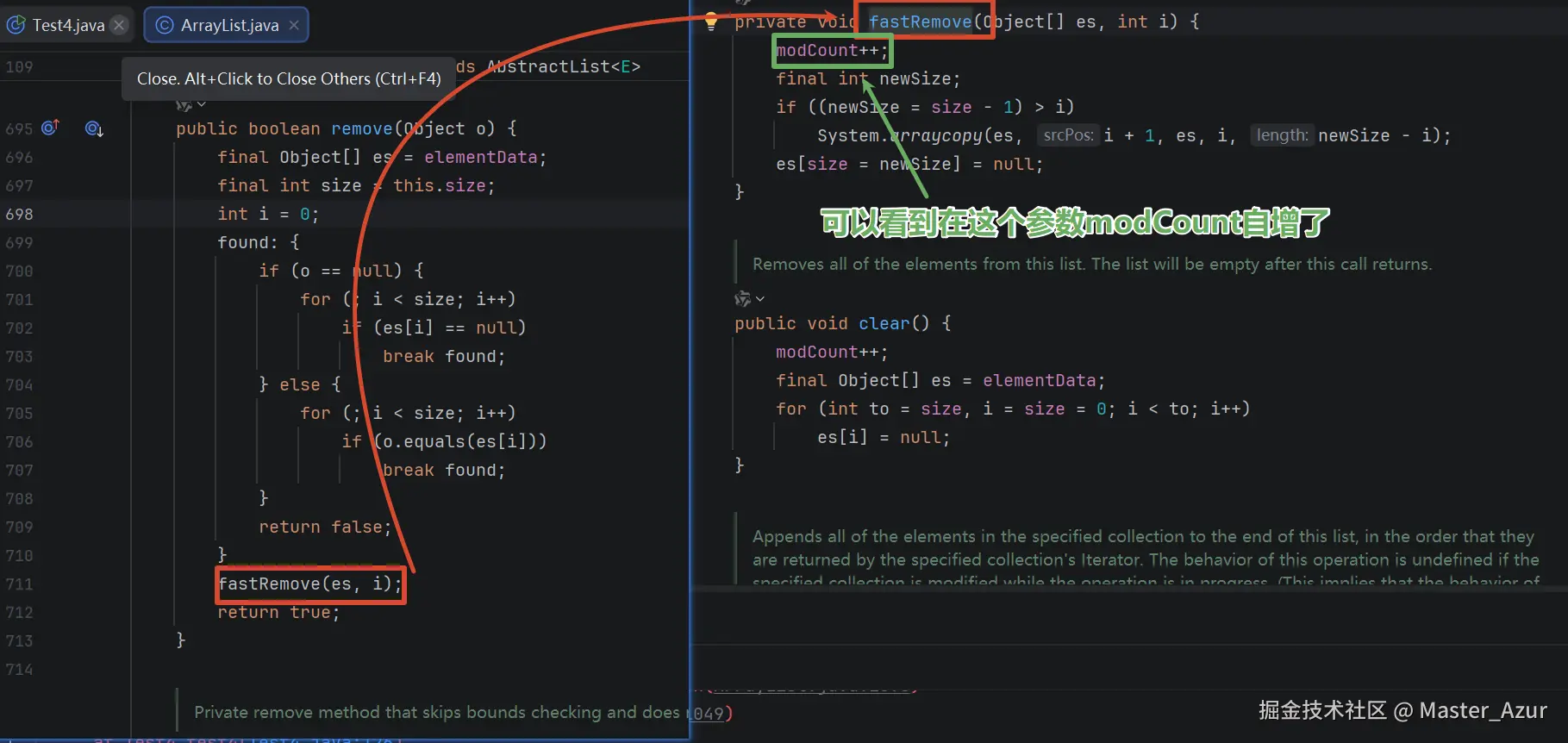Click 'this.size' on line 697
This screenshot has height=743, width=1568.
coord(440,185)
